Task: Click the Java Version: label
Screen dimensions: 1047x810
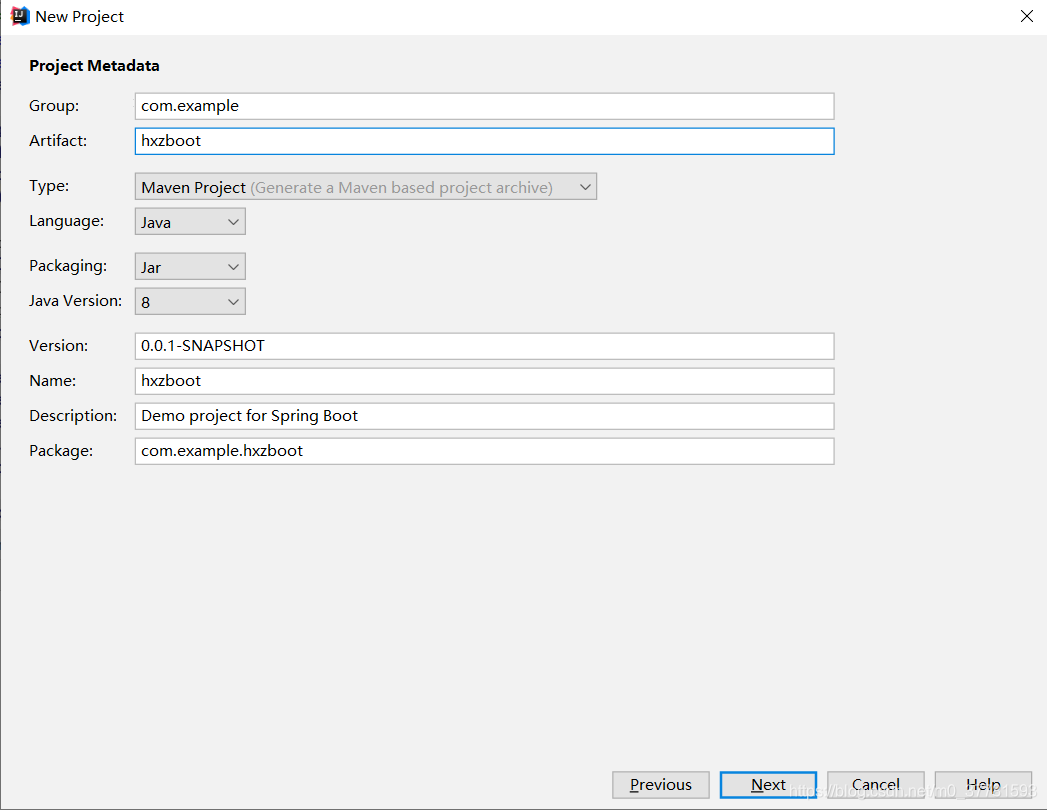Action: (x=75, y=300)
